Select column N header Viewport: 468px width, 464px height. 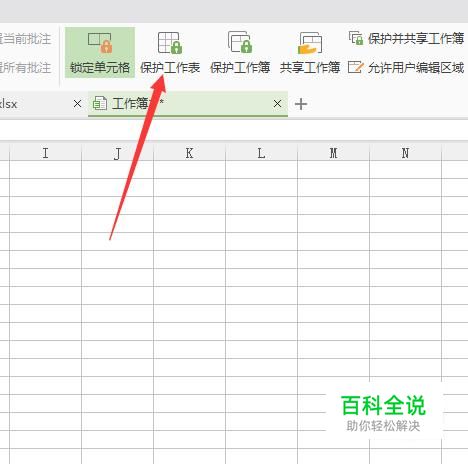click(405, 153)
